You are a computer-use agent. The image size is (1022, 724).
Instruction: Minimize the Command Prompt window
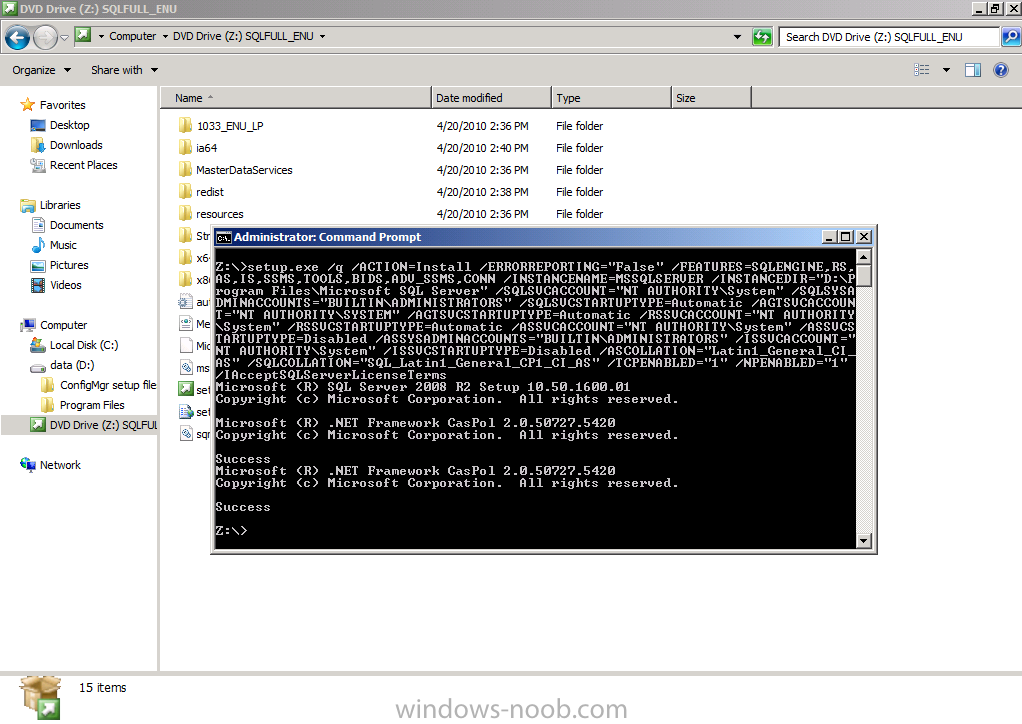828,237
